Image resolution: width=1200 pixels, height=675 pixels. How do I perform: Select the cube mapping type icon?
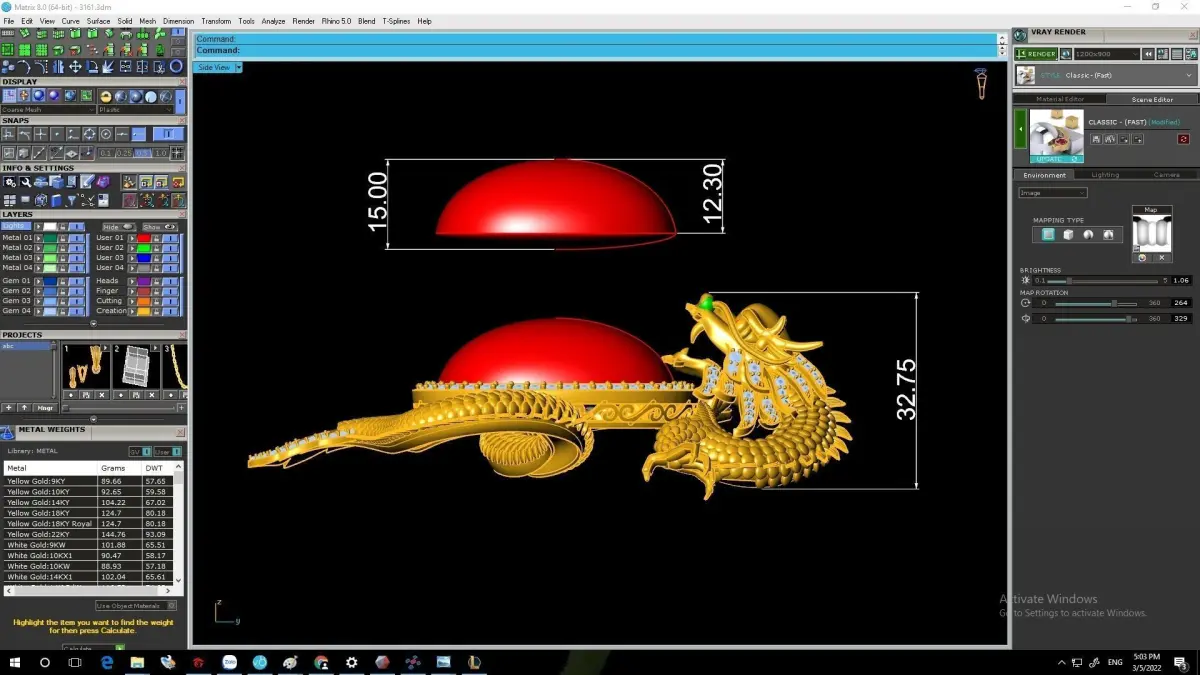pos(1068,234)
